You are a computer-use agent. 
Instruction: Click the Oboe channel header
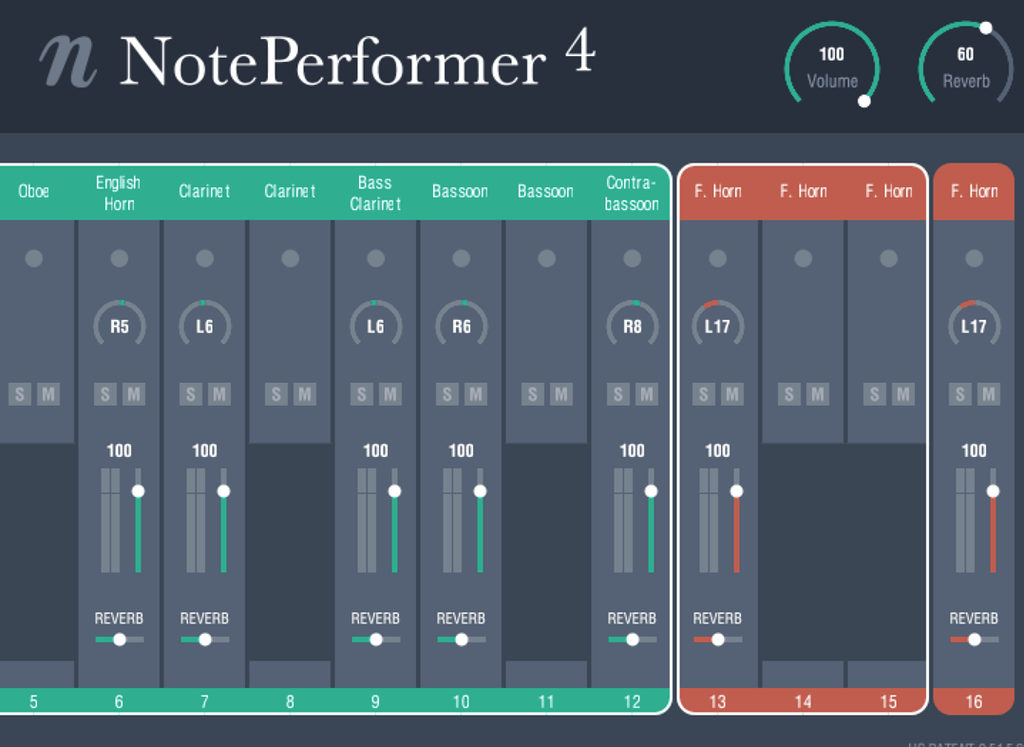(x=34, y=190)
